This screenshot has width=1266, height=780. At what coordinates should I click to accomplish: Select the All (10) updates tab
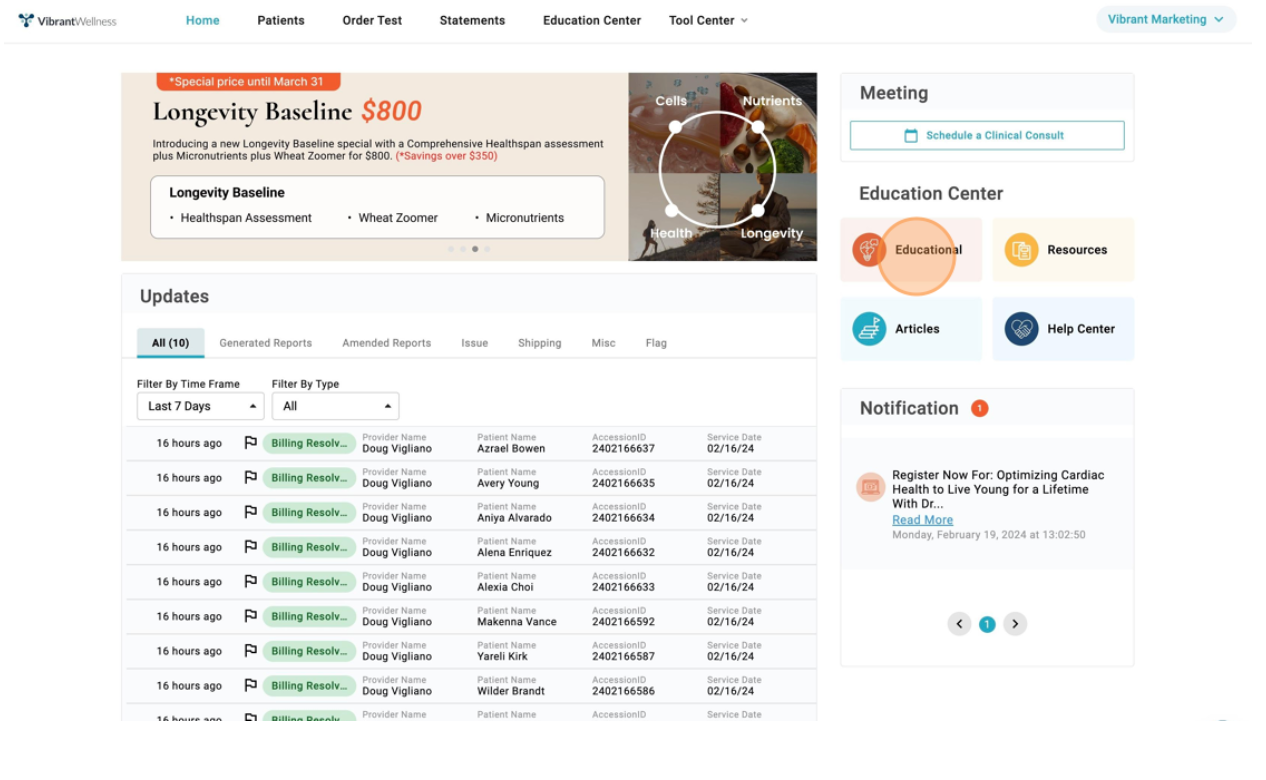[x=170, y=343]
